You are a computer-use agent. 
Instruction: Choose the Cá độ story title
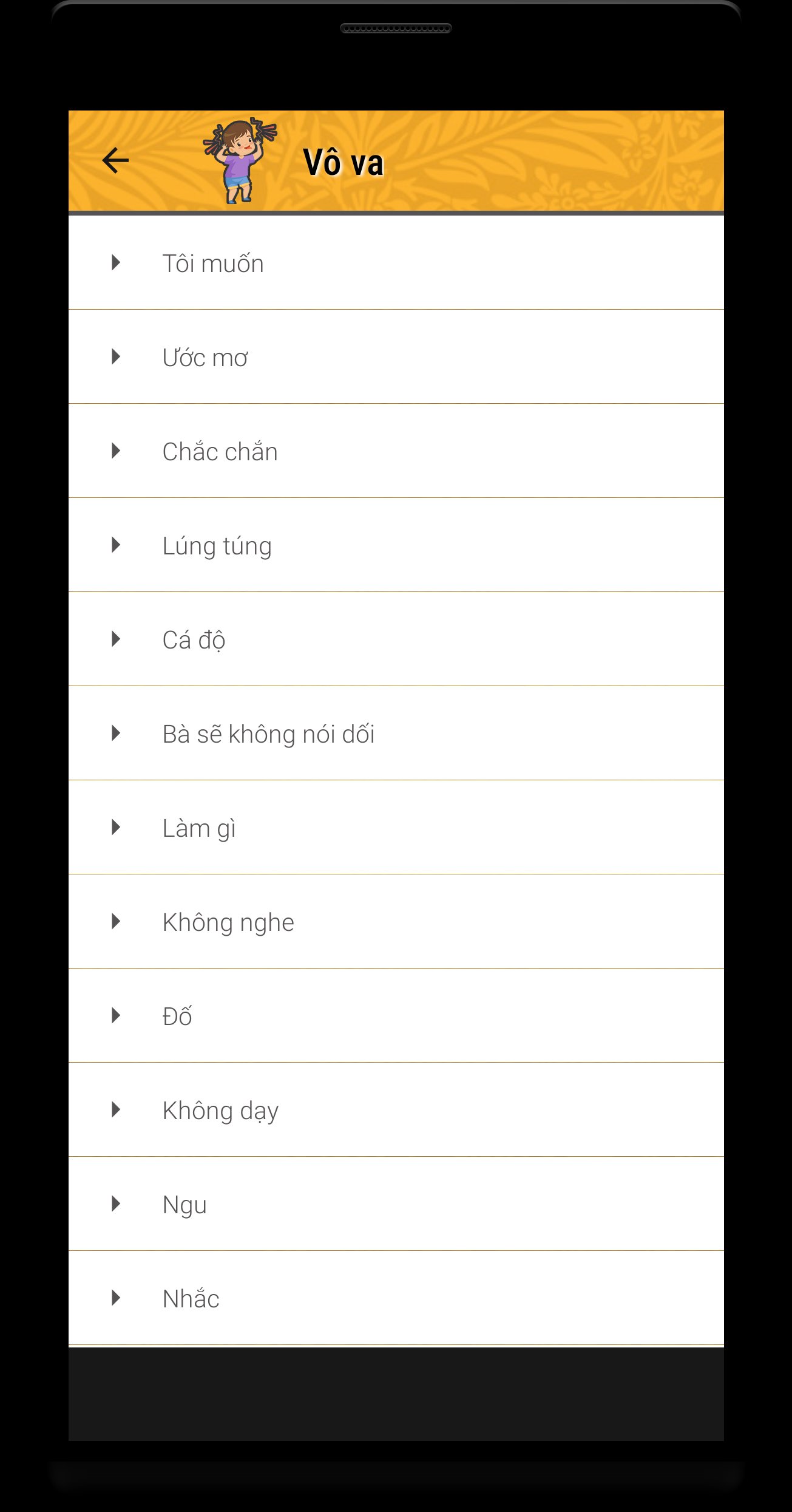click(194, 641)
